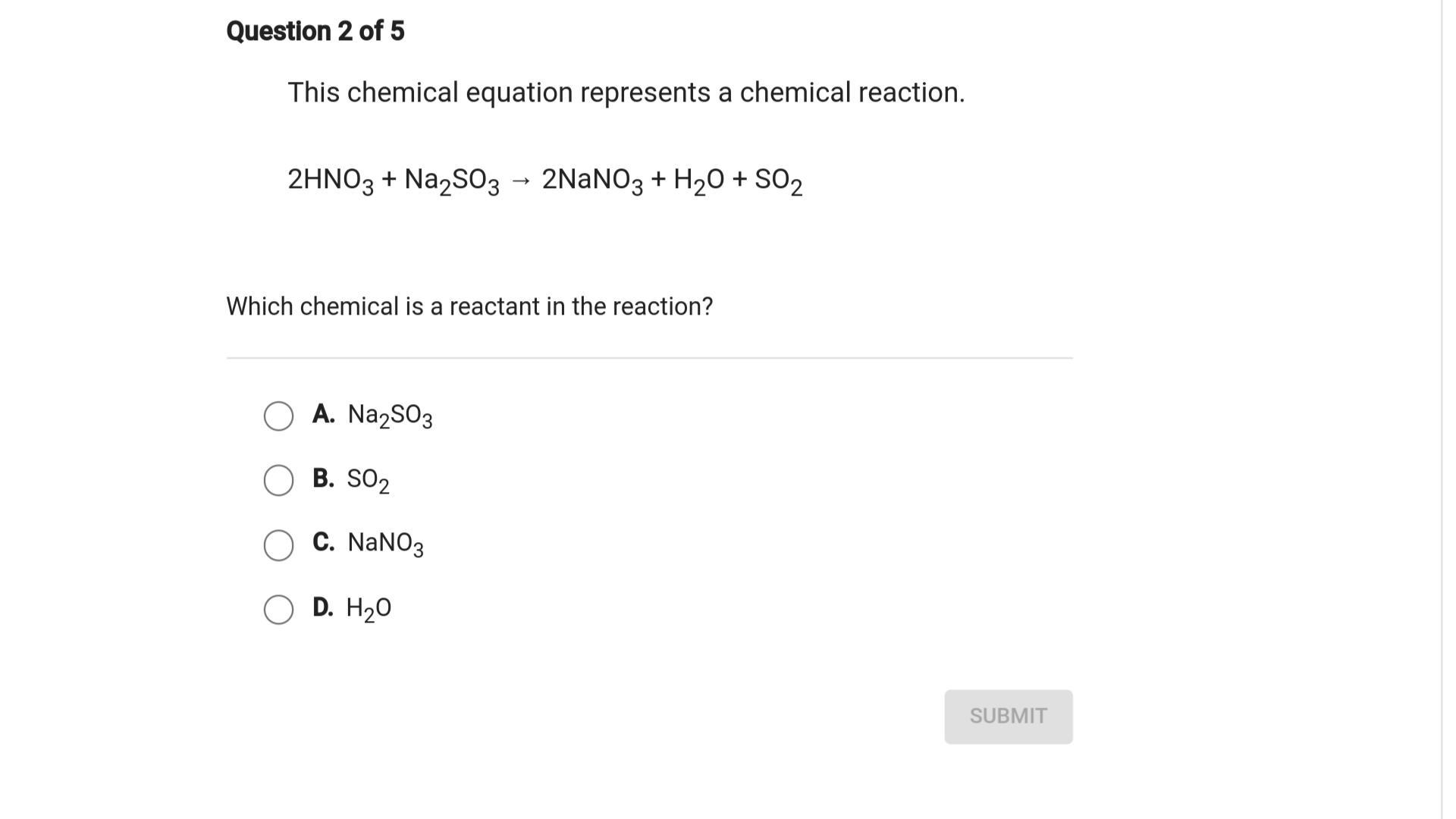Pick option C radio button

pyautogui.click(x=278, y=544)
